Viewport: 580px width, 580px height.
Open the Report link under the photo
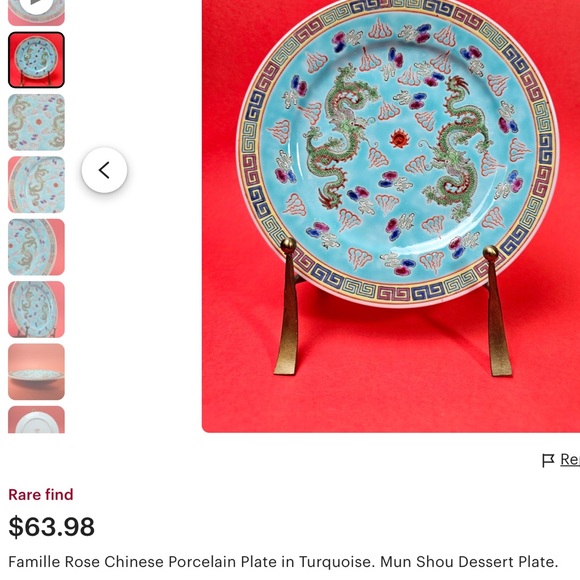(x=570, y=460)
